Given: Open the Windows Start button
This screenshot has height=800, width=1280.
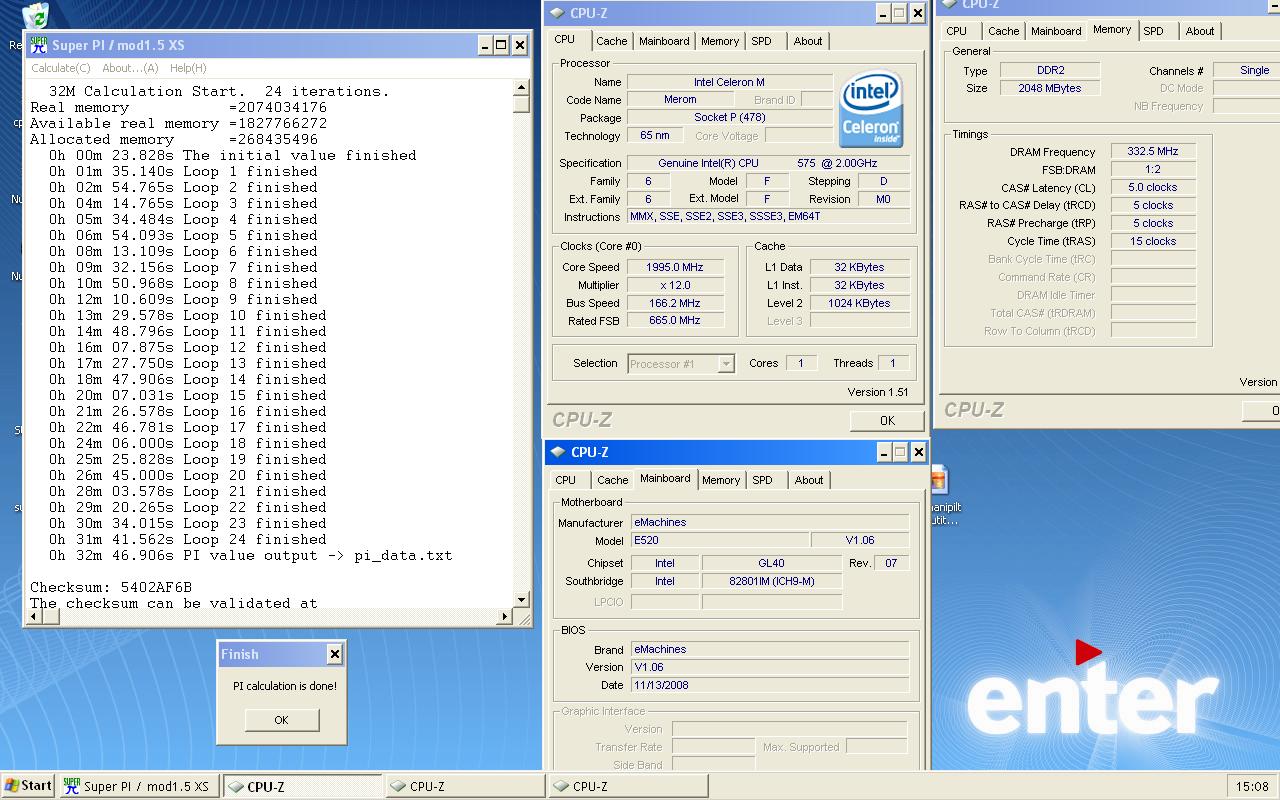Looking at the screenshot, I should [28, 786].
